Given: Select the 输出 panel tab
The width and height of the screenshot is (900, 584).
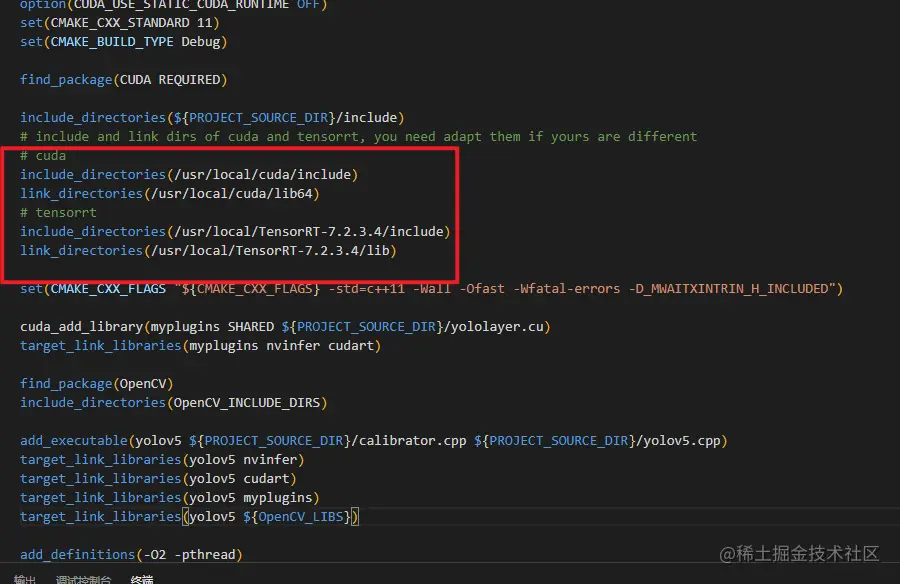Looking at the screenshot, I should click(x=25, y=579).
